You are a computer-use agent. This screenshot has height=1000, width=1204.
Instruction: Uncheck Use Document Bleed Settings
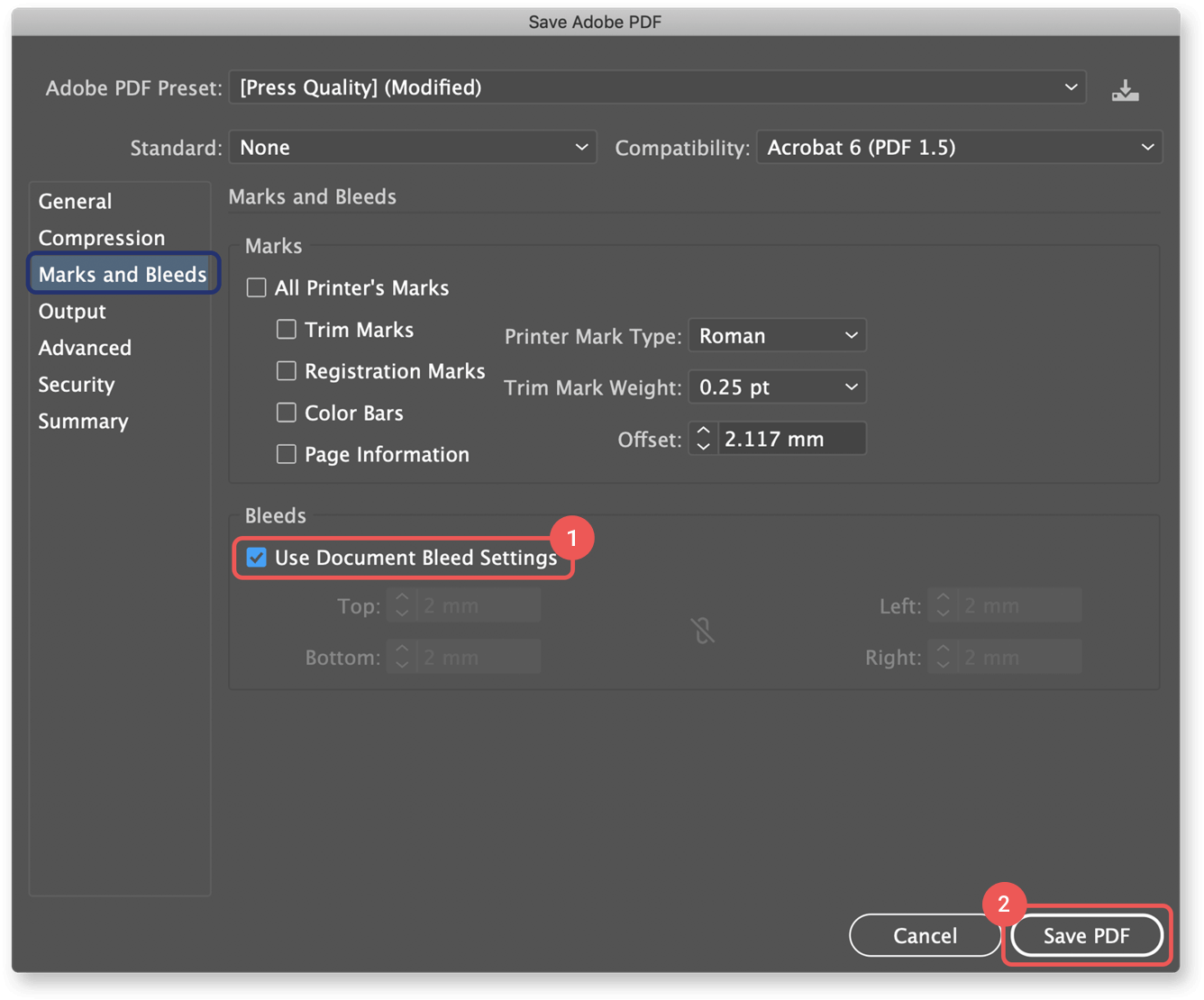pos(257,558)
